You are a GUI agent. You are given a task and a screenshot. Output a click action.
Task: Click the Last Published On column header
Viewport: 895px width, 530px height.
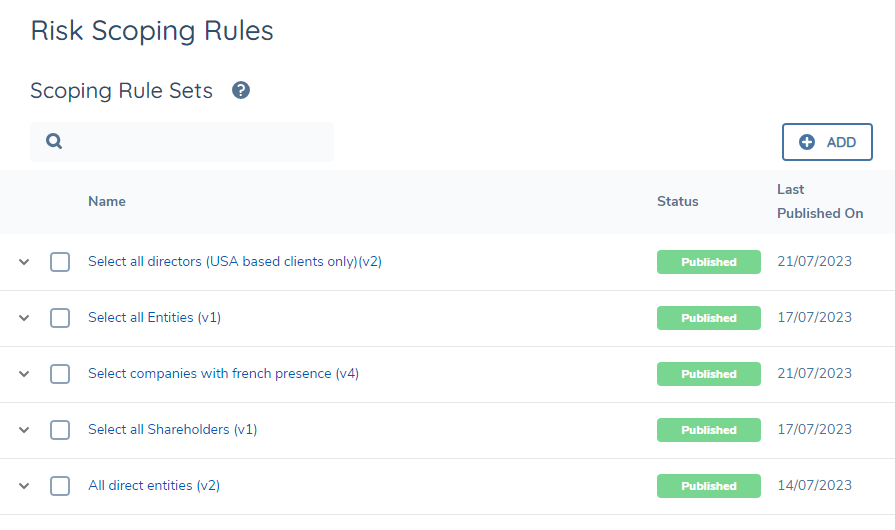tap(819, 201)
